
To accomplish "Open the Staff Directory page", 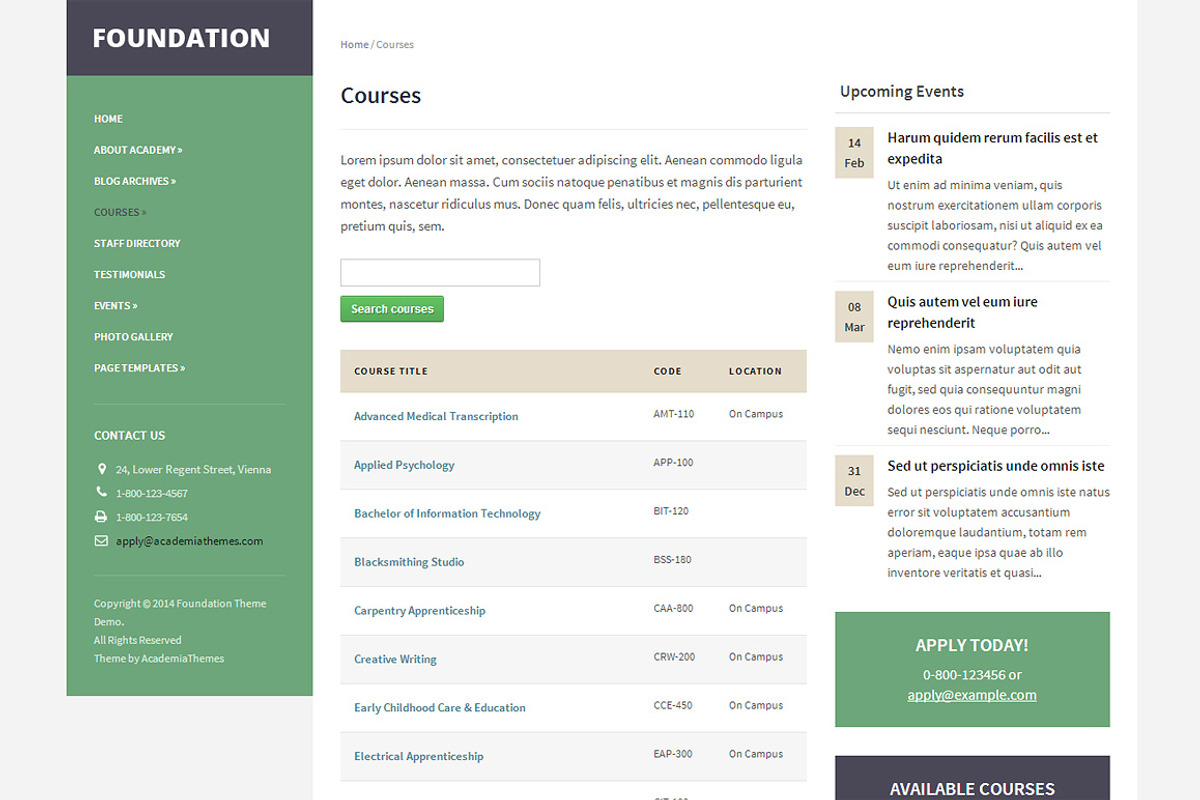I will 137,242.
